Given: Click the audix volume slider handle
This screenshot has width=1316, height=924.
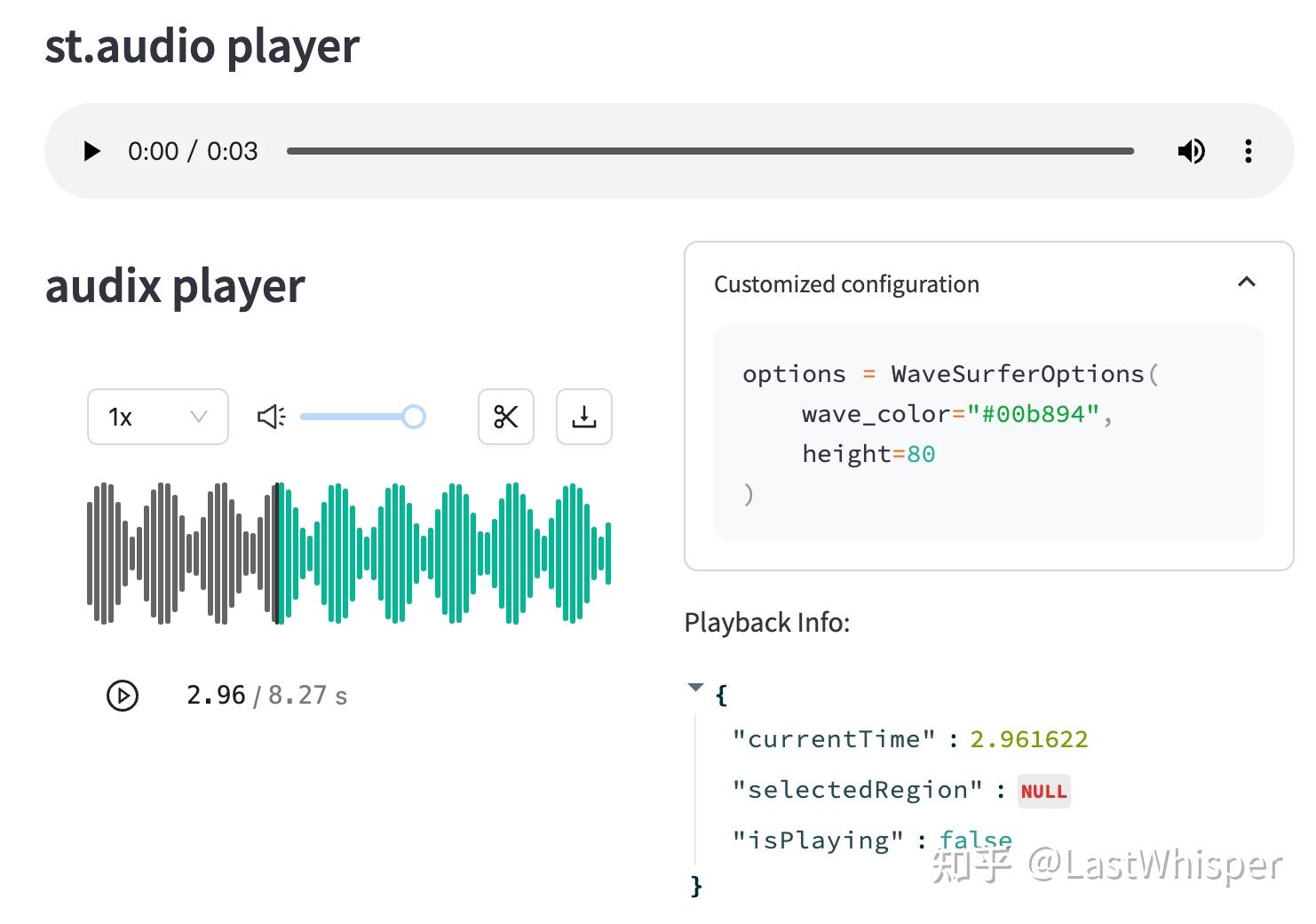Looking at the screenshot, I should click(414, 417).
